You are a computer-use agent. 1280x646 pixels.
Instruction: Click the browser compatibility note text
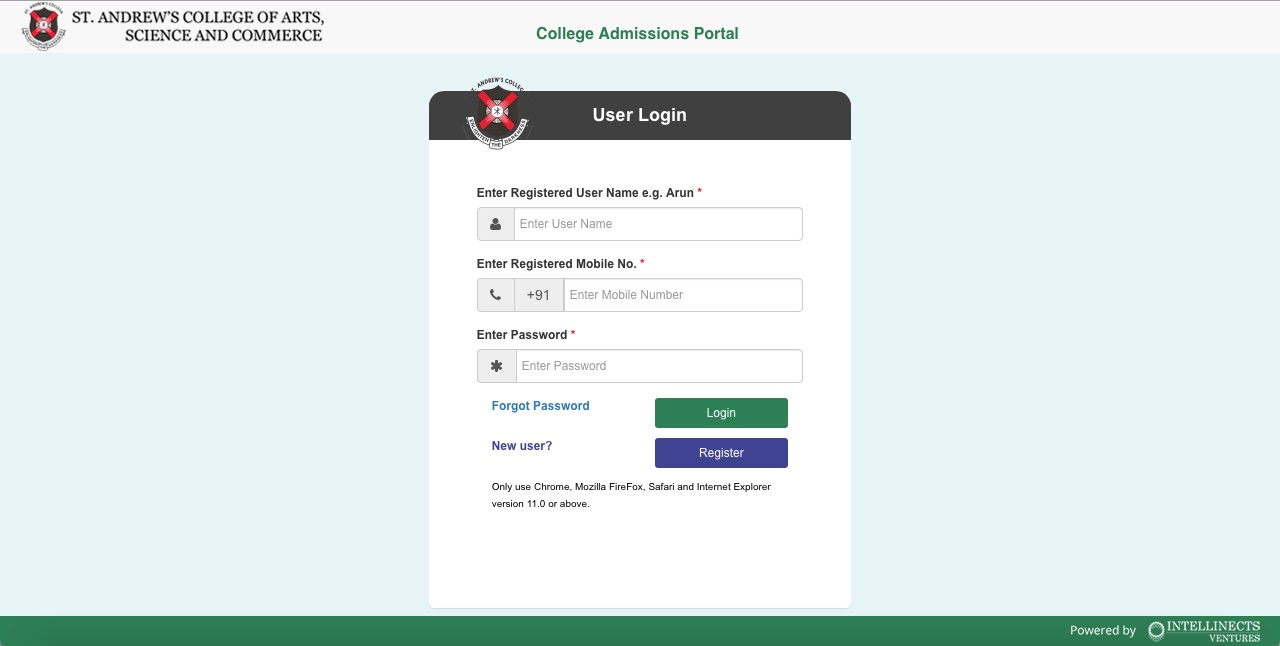[631, 495]
